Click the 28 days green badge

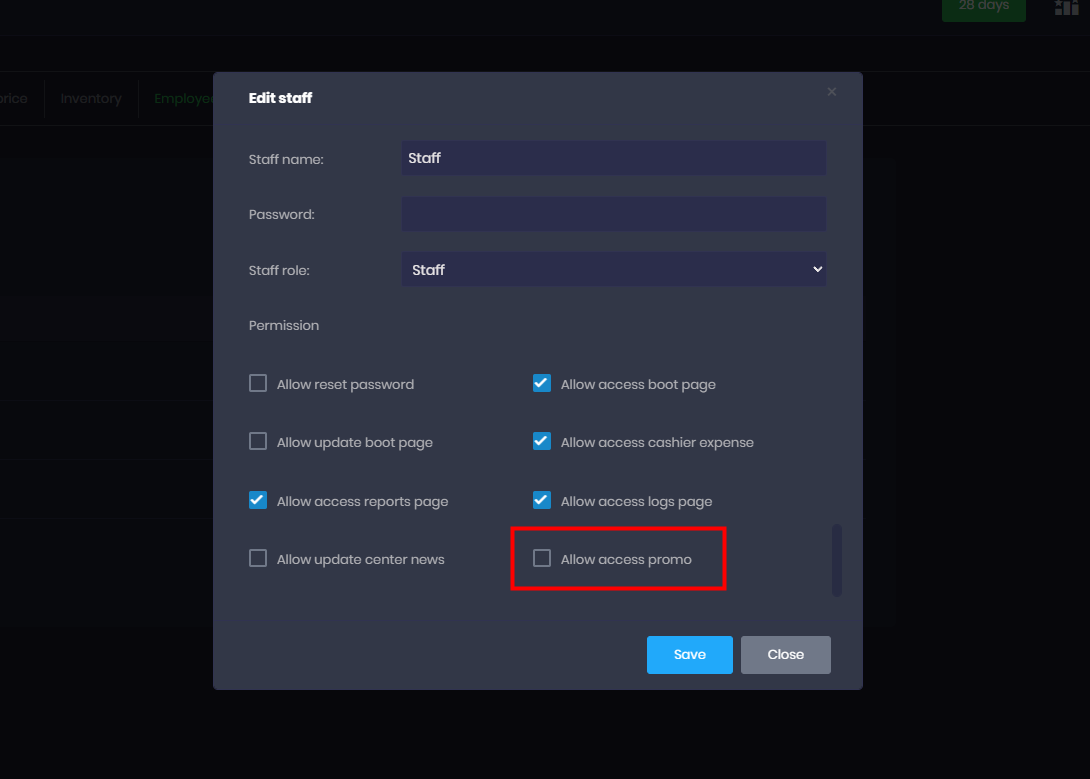(x=984, y=8)
